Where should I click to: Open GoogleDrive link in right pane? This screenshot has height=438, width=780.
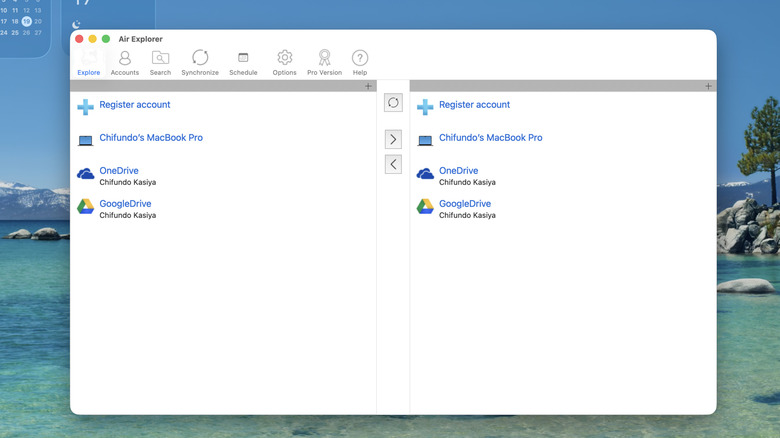[465, 204]
